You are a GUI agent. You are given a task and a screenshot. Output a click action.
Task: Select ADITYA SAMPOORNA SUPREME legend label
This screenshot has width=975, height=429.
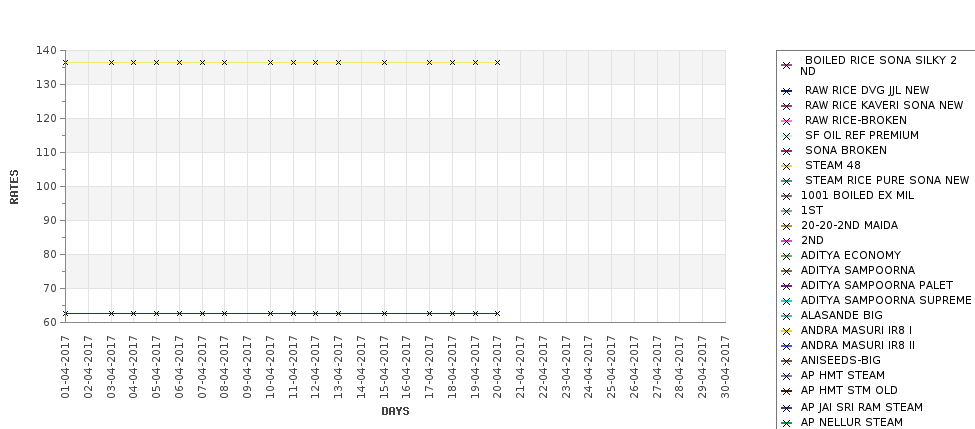(886, 300)
